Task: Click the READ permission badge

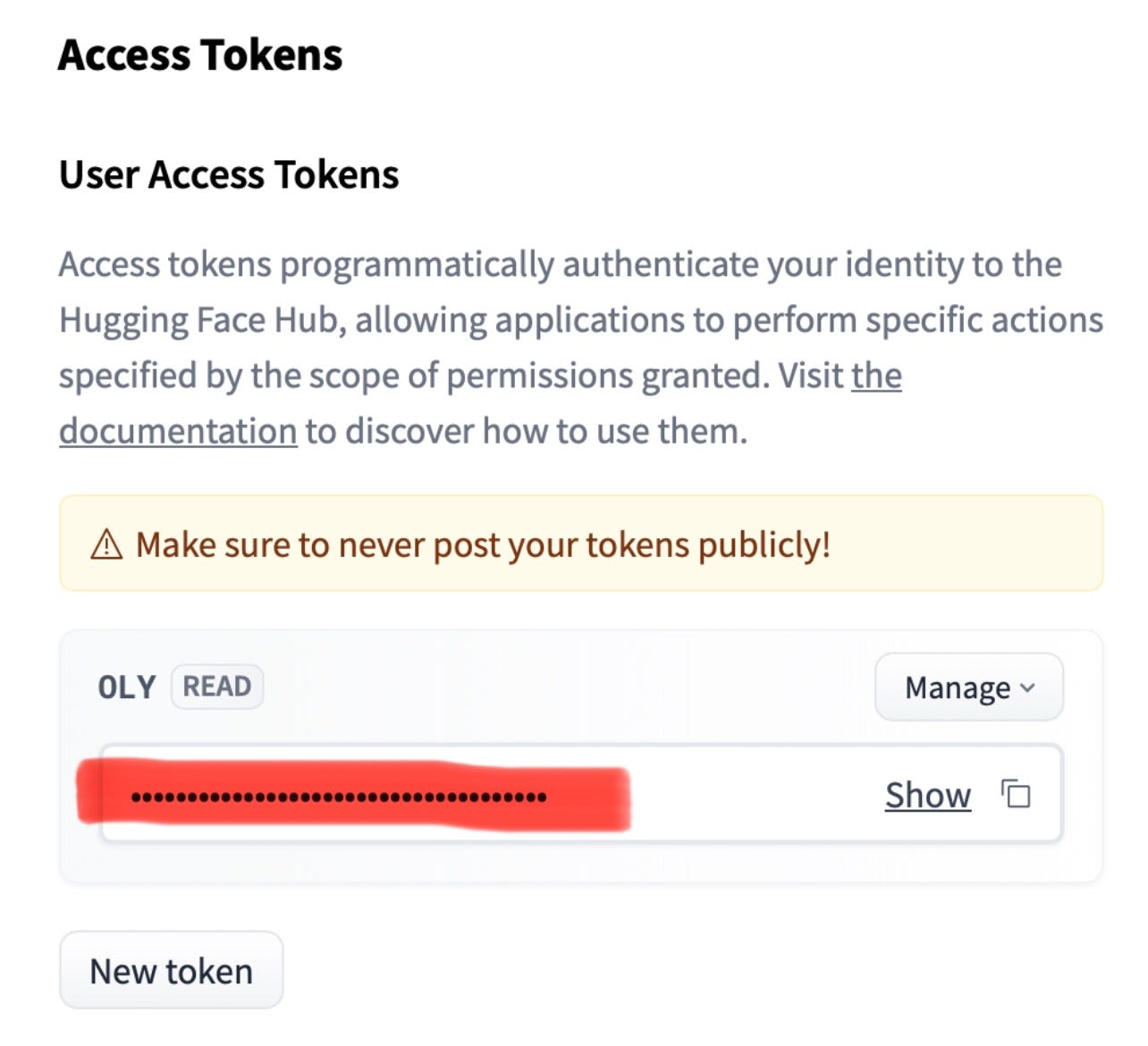Action: click(217, 687)
